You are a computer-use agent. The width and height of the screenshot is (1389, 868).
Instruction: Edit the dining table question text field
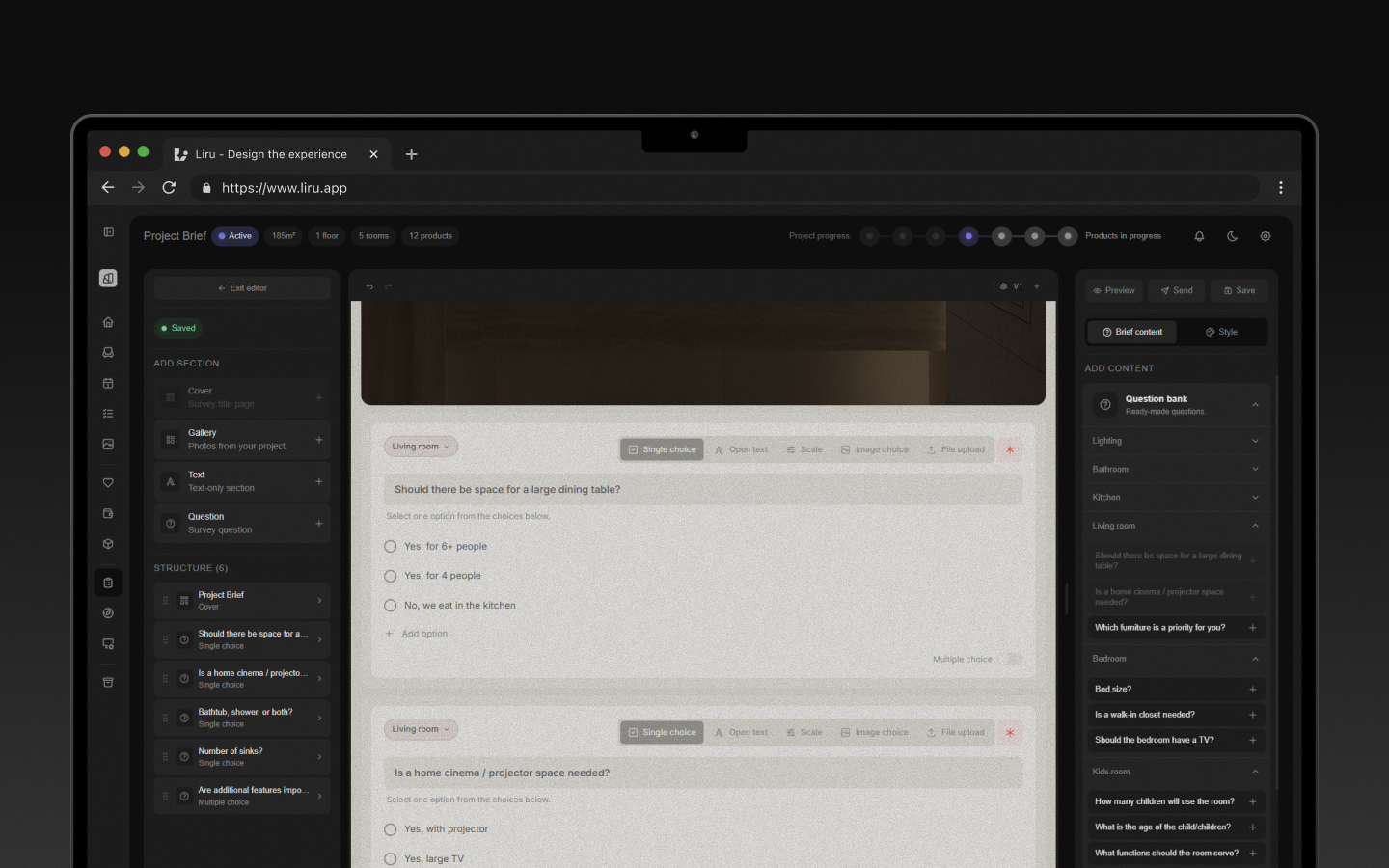point(702,490)
